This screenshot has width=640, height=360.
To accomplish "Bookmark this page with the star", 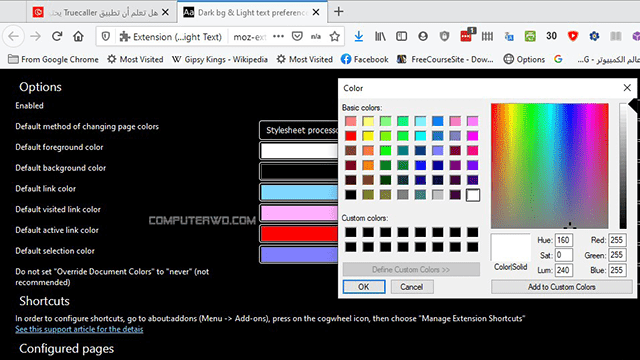I will point(335,37).
